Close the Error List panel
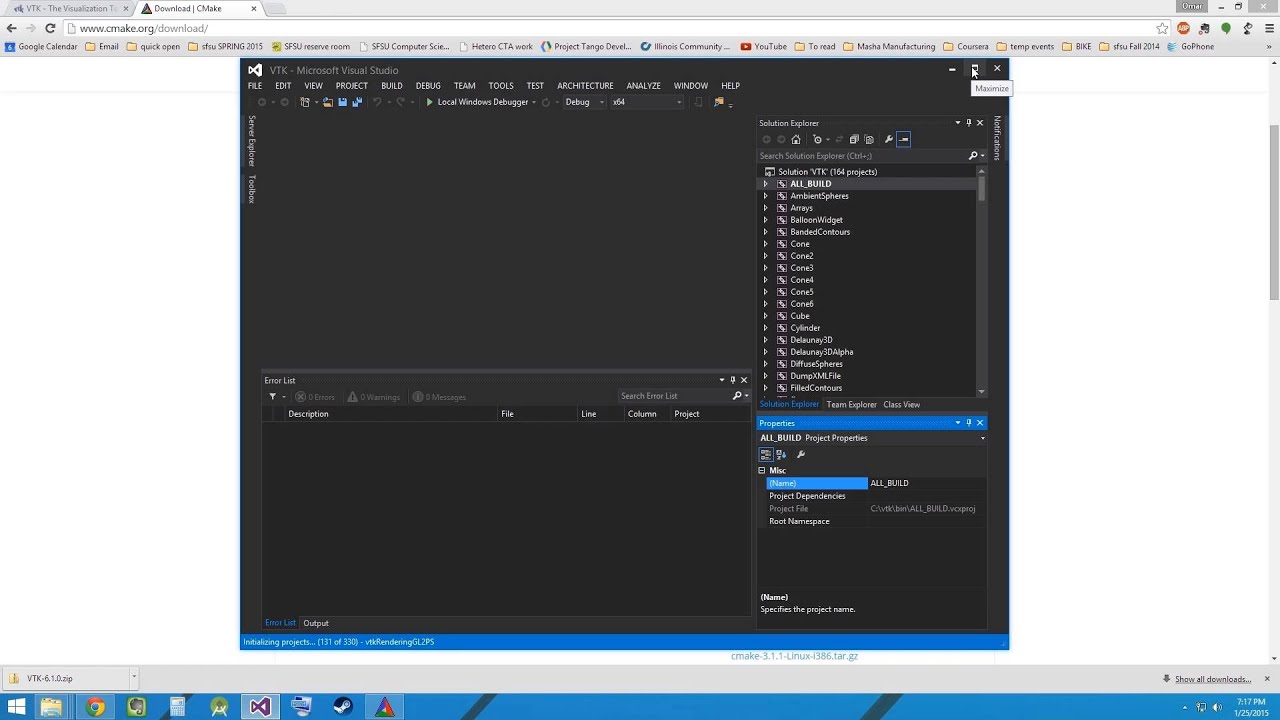 point(744,380)
